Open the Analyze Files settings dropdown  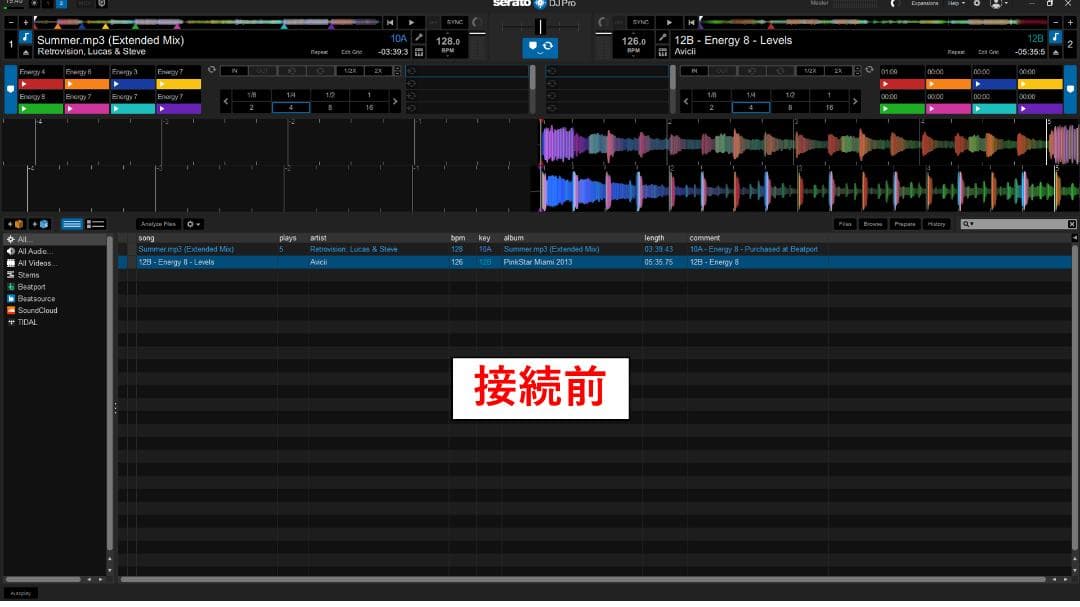tap(193, 224)
